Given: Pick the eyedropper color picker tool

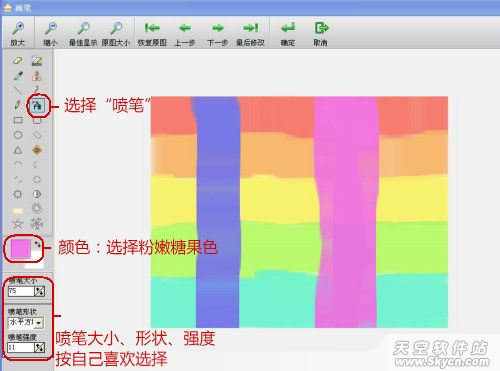Looking at the screenshot, I should click(18, 76).
